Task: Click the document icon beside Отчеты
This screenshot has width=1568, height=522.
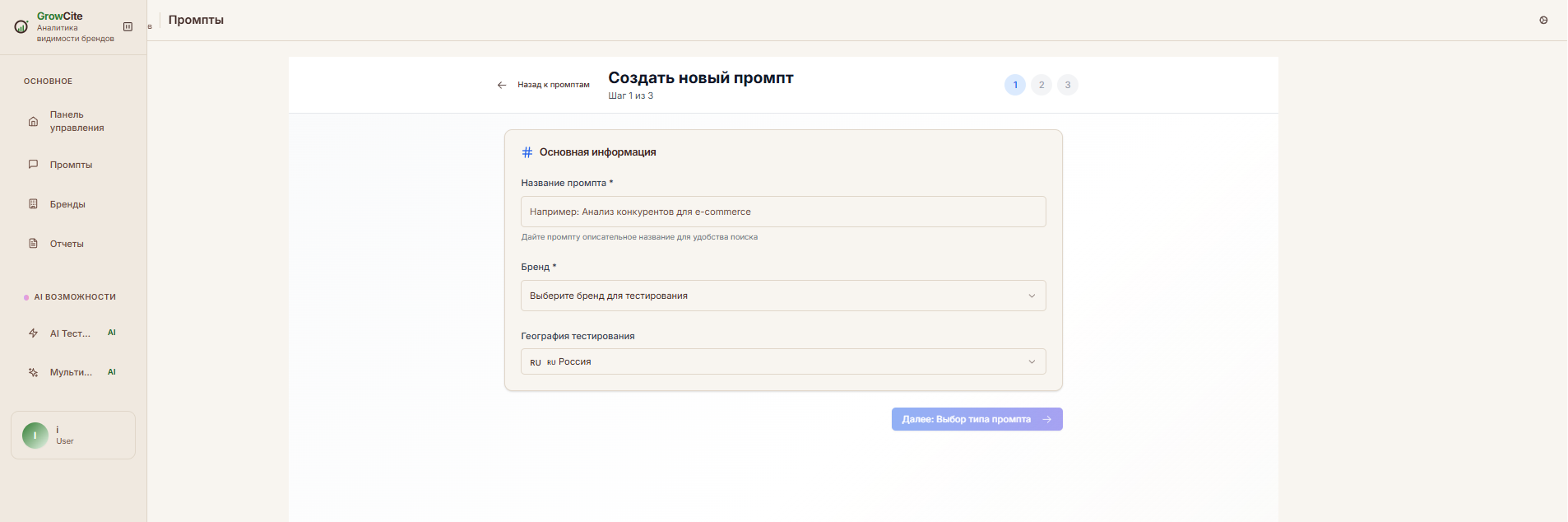Action: 34,244
